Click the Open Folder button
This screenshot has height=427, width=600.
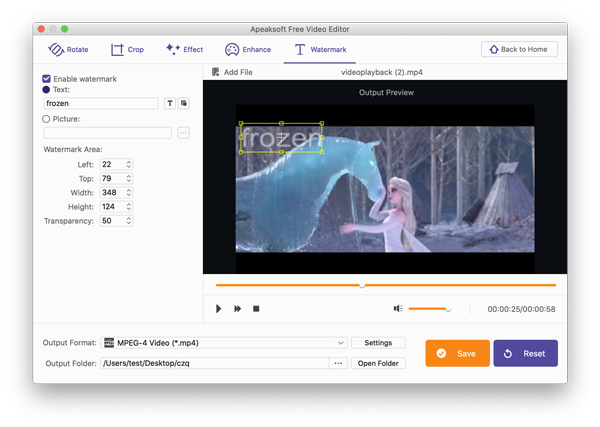[378, 363]
